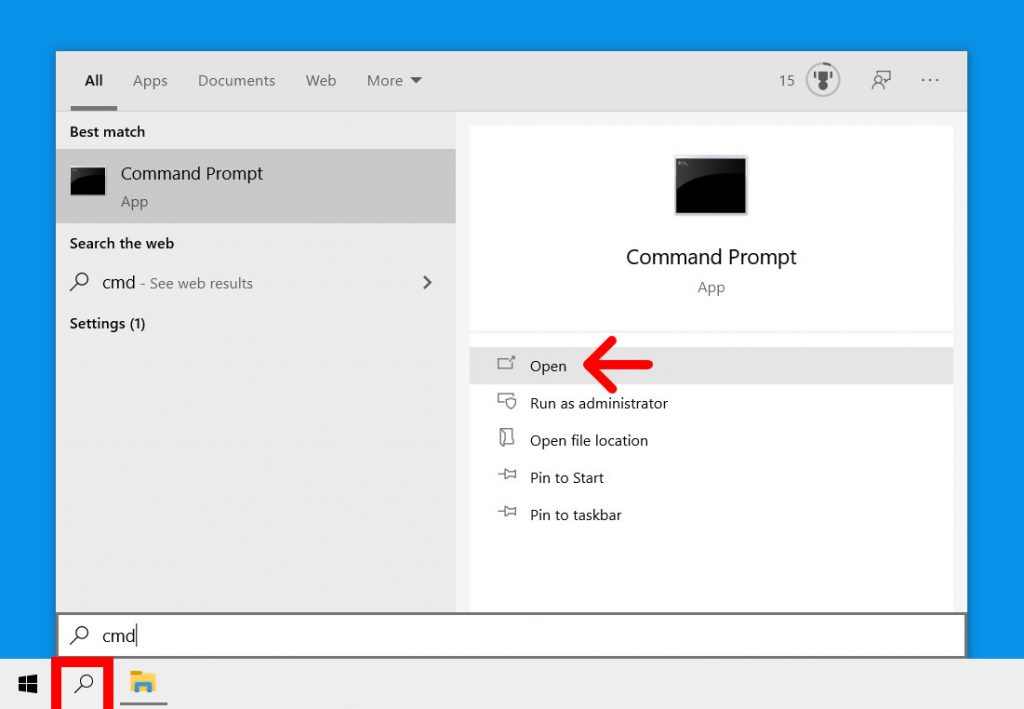Image resolution: width=1024 pixels, height=709 pixels.
Task: Click the Open file location icon
Action: tap(506, 437)
